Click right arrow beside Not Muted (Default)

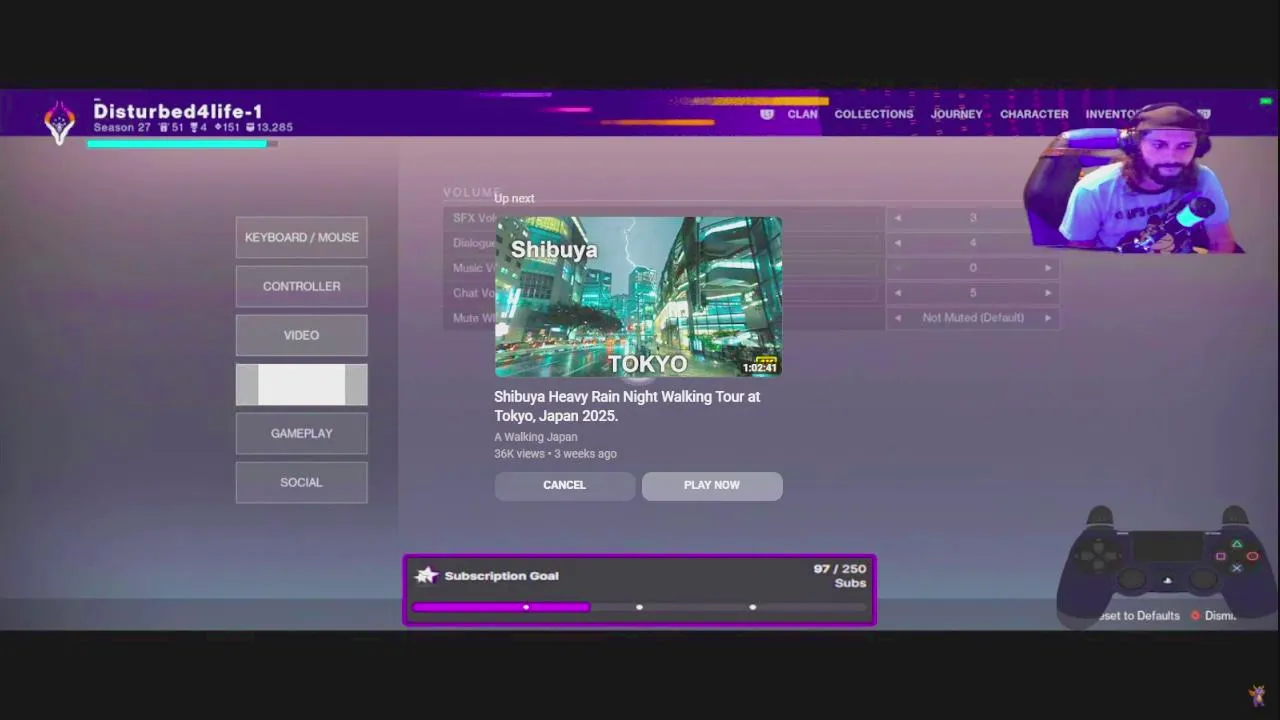(1048, 318)
